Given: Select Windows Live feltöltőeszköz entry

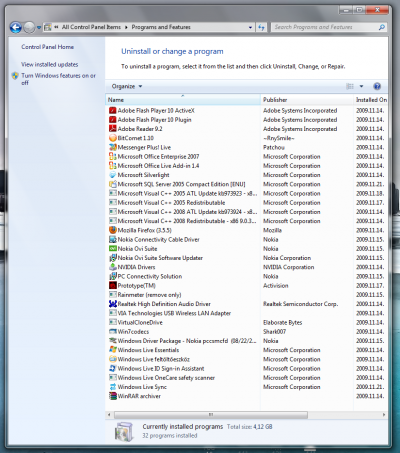Looking at the screenshot, I should tap(246, 359).
